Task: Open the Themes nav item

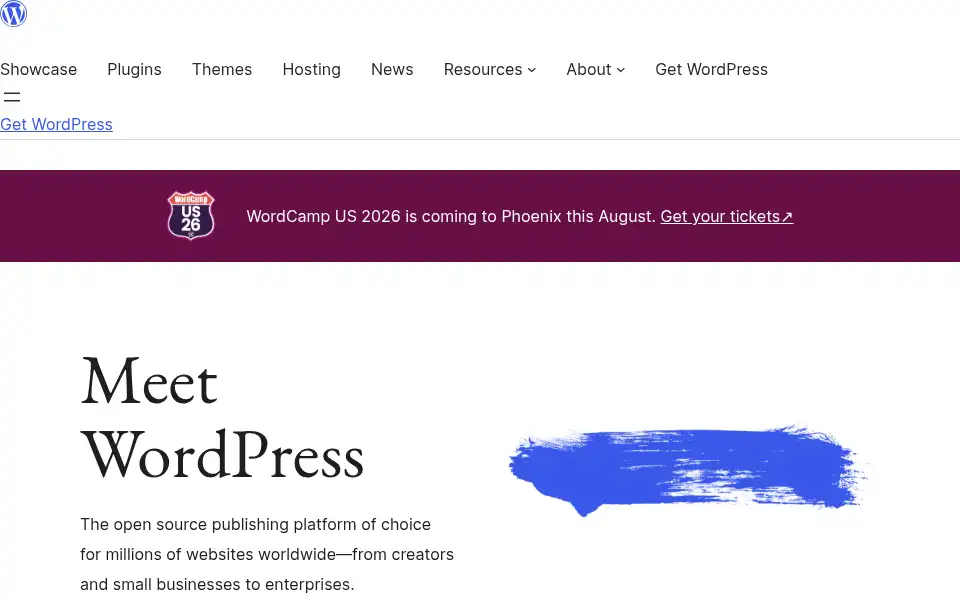Action: pyautogui.click(x=222, y=69)
